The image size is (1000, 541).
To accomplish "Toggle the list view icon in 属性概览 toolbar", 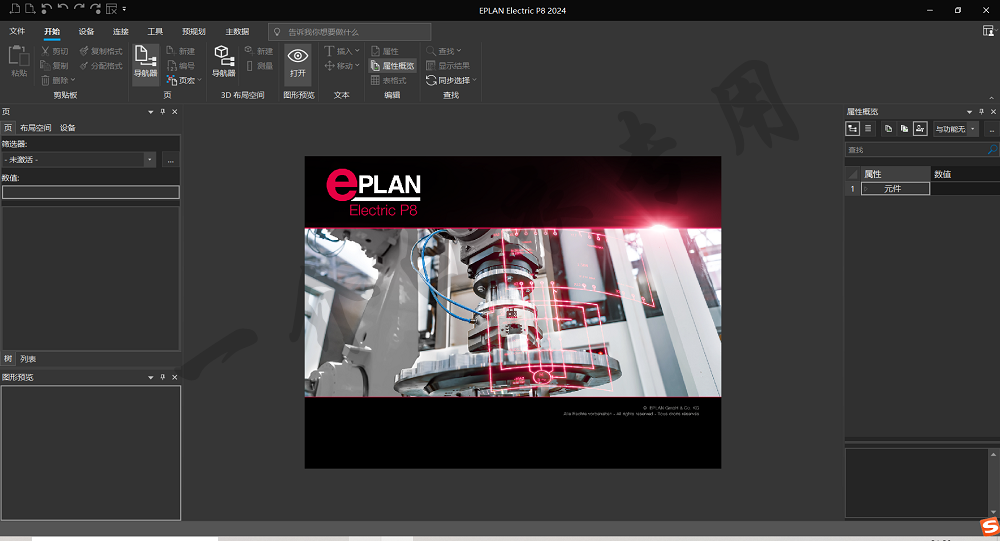I will (868, 129).
